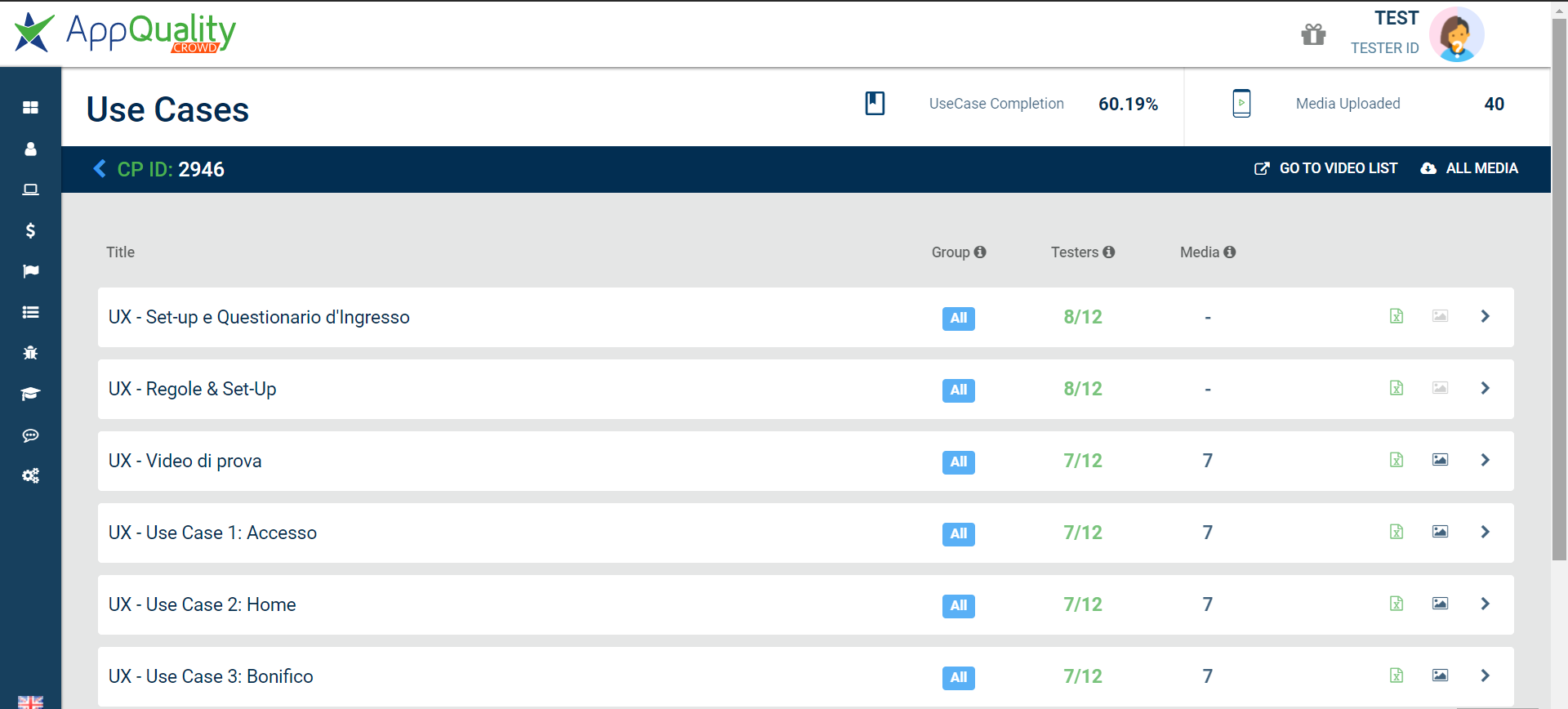1568x709 pixels.
Task: Open the chat bubble sidebar icon
Action: click(30, 435)
